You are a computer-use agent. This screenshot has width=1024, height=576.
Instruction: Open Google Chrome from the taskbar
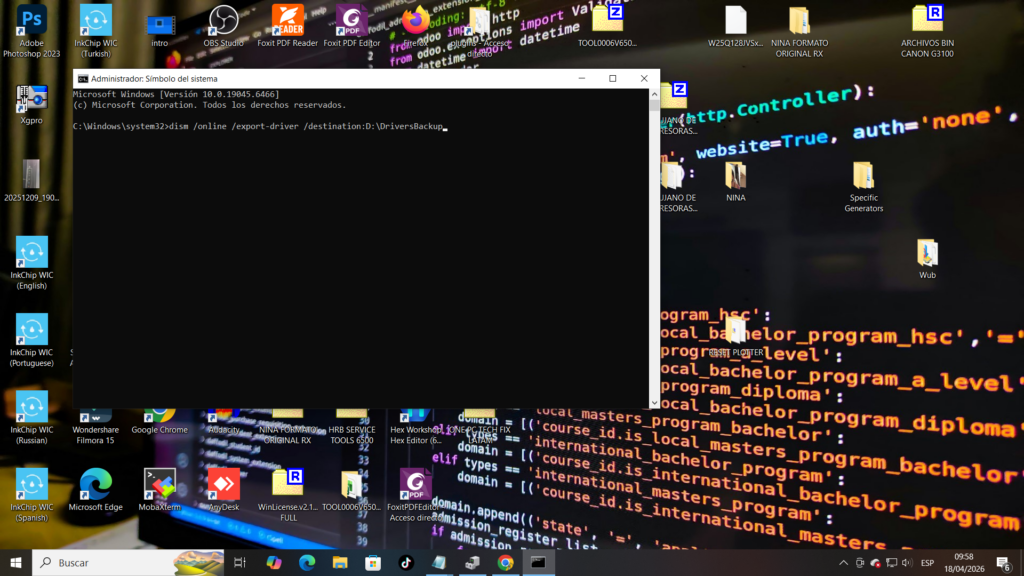505,563
